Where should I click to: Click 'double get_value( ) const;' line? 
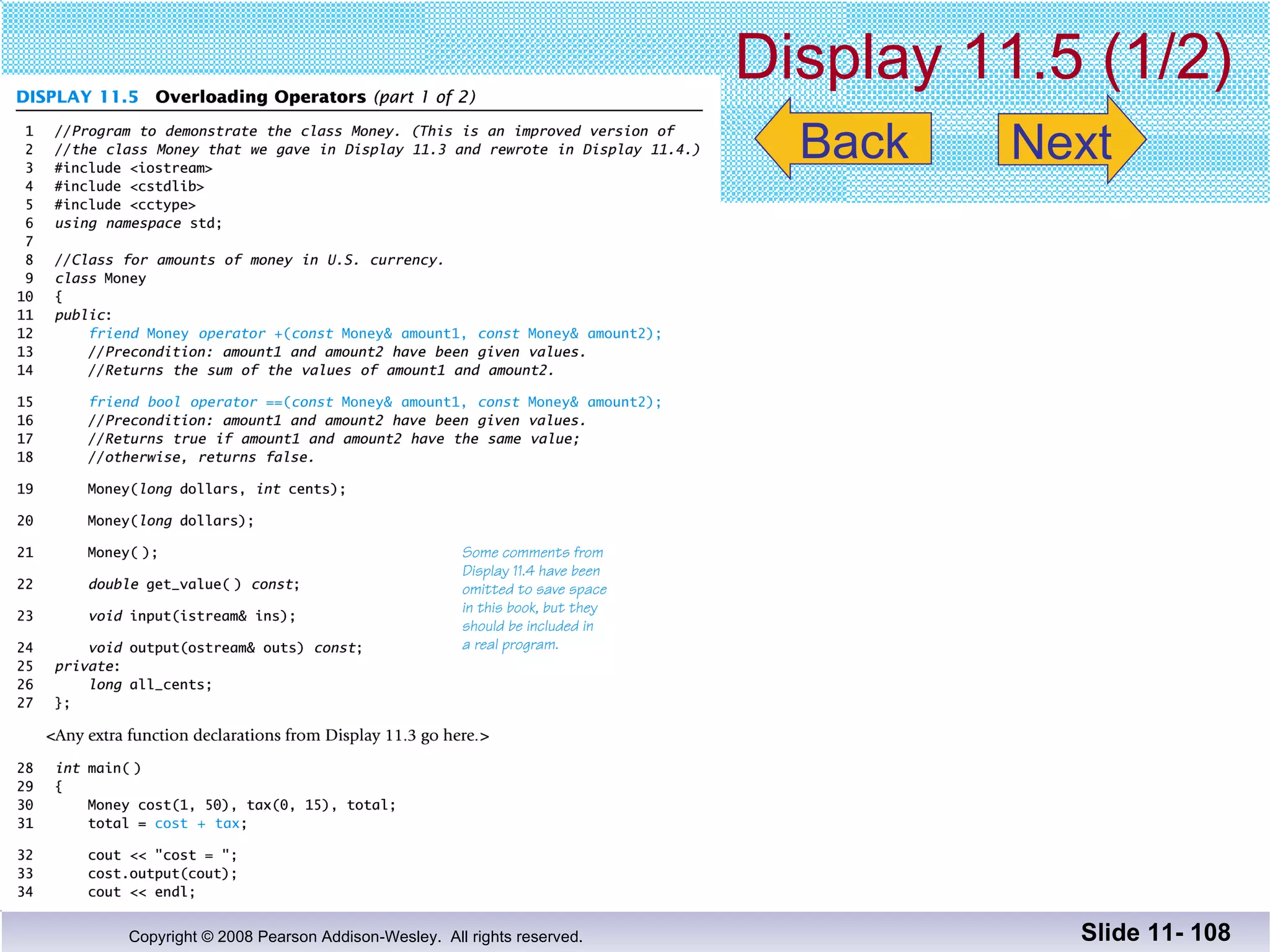coord(194,584)
